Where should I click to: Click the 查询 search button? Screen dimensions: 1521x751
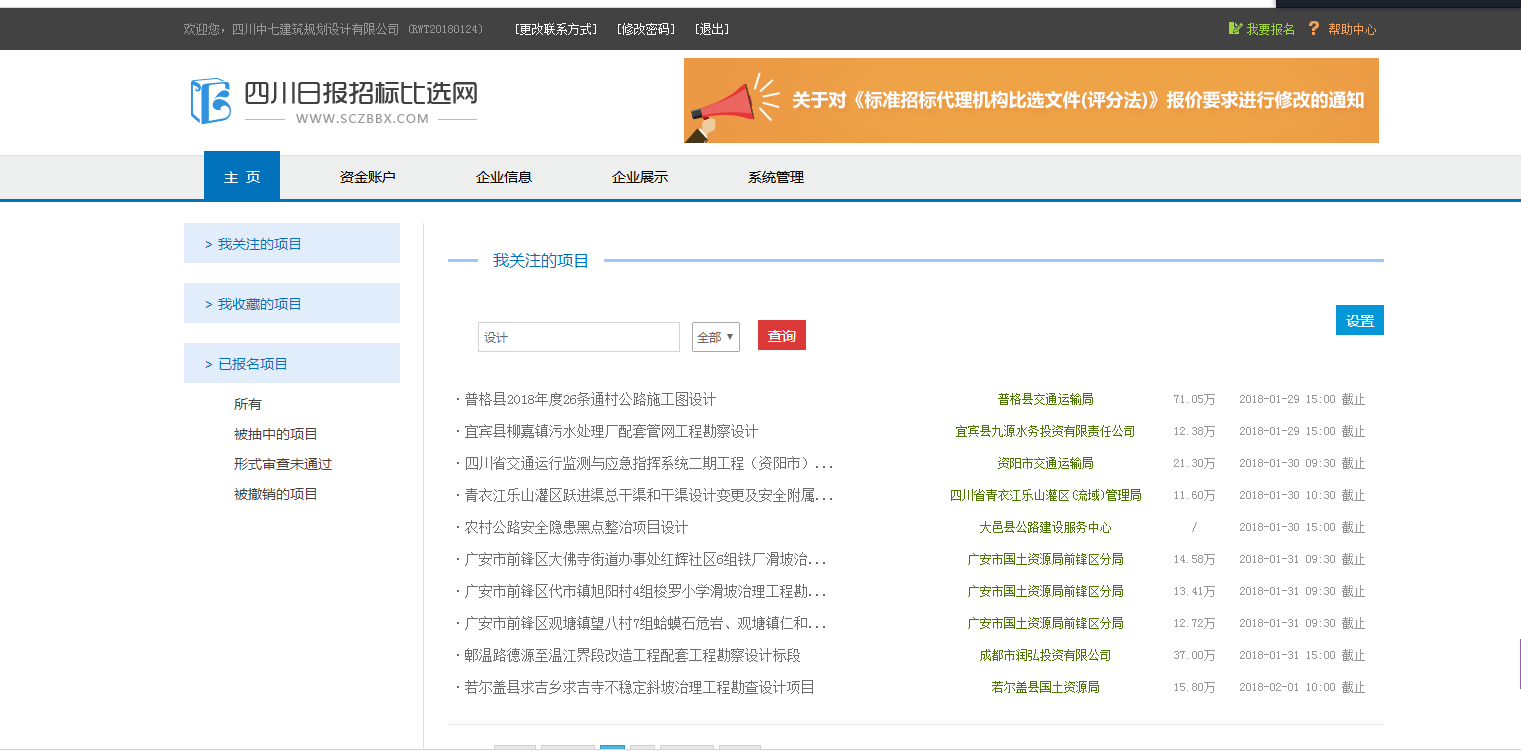click(781, 335)
